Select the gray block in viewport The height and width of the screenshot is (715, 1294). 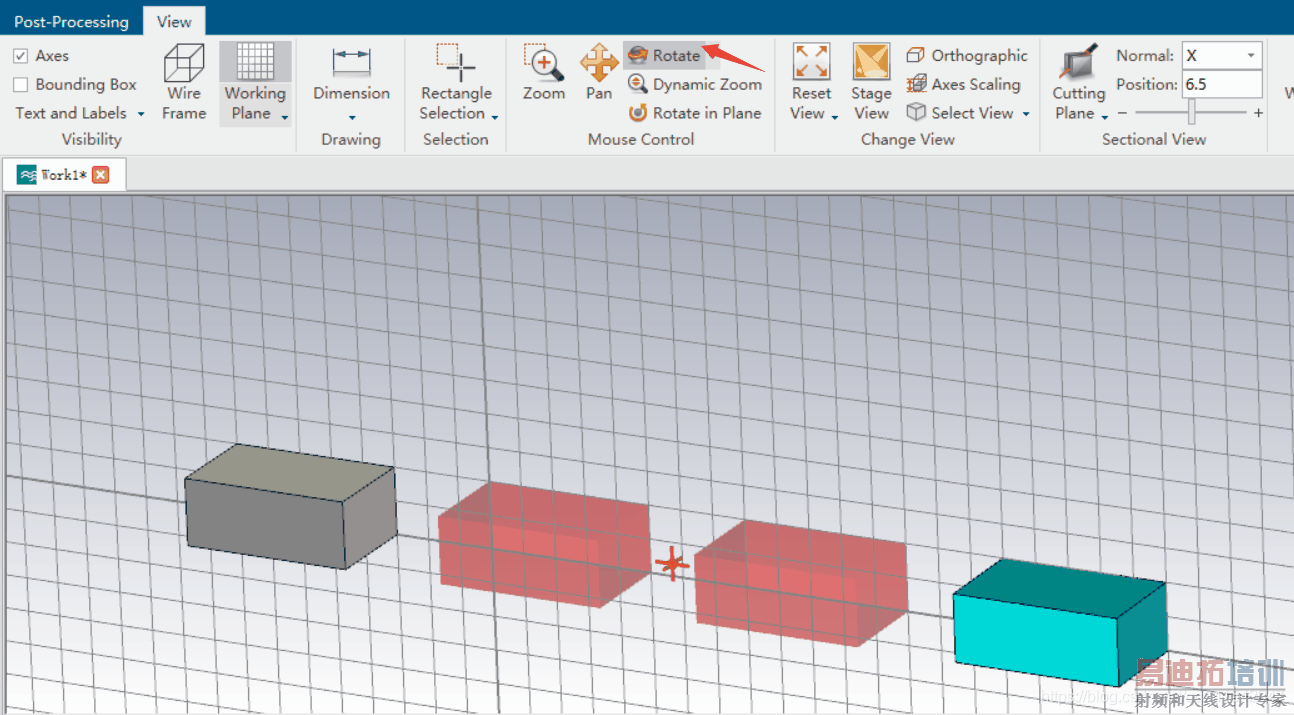(290, 507)
